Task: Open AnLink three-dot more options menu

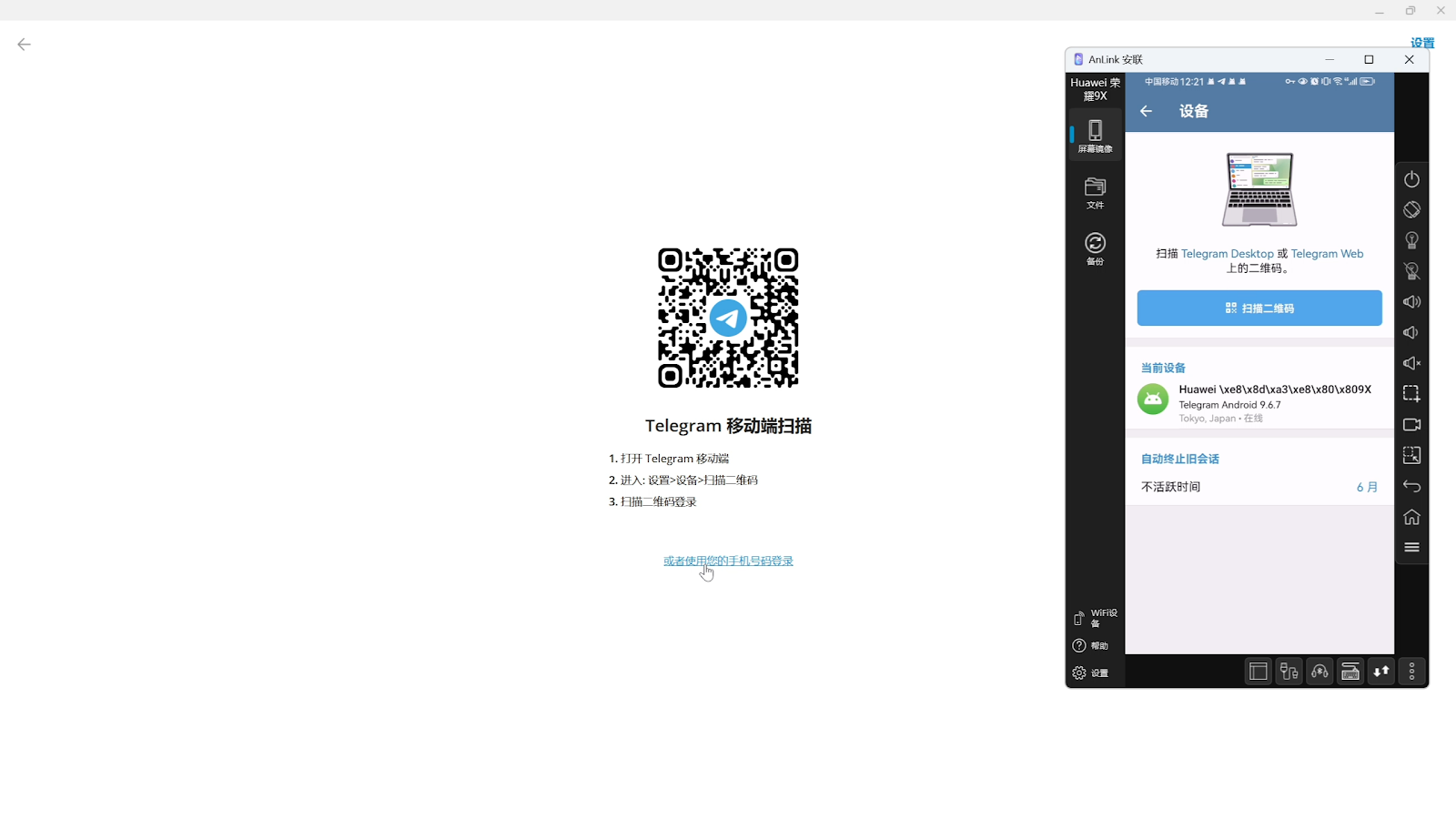Action: tap(1412, 672)
